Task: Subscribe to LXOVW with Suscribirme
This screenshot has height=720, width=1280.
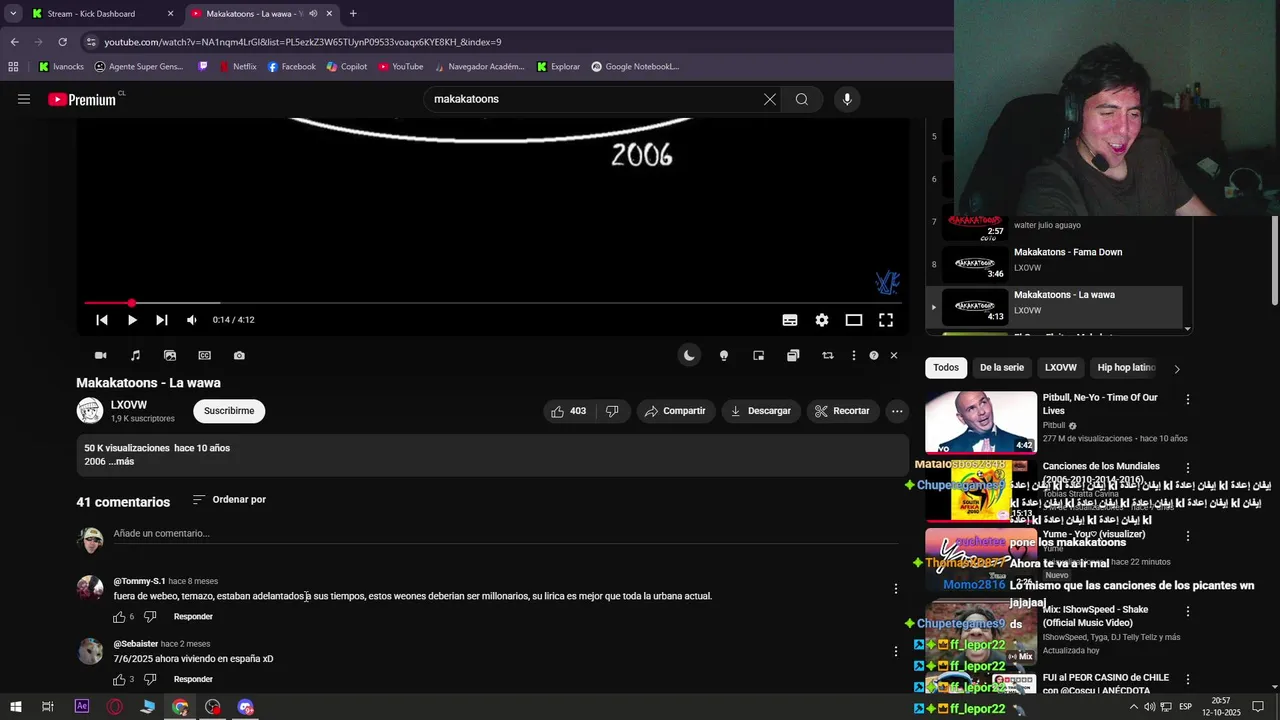Action: (x=229, y=411)
